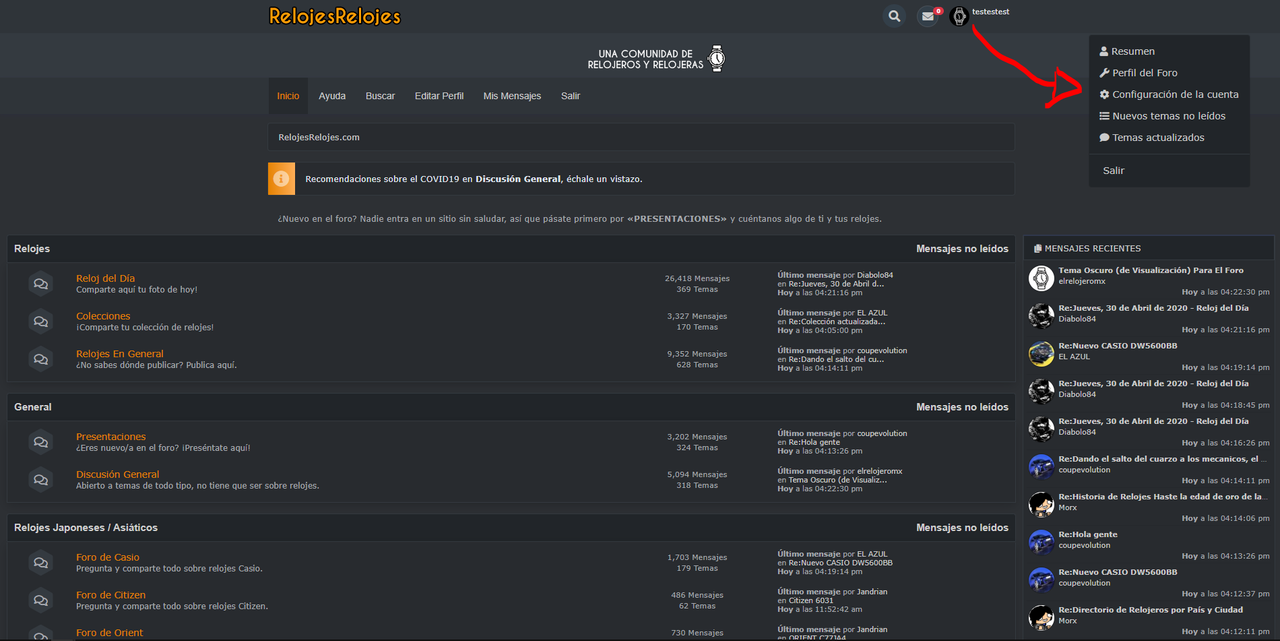Click the RelojesRelojes site logo
The image size is (1280, 641).
click(x=335, y=16)
